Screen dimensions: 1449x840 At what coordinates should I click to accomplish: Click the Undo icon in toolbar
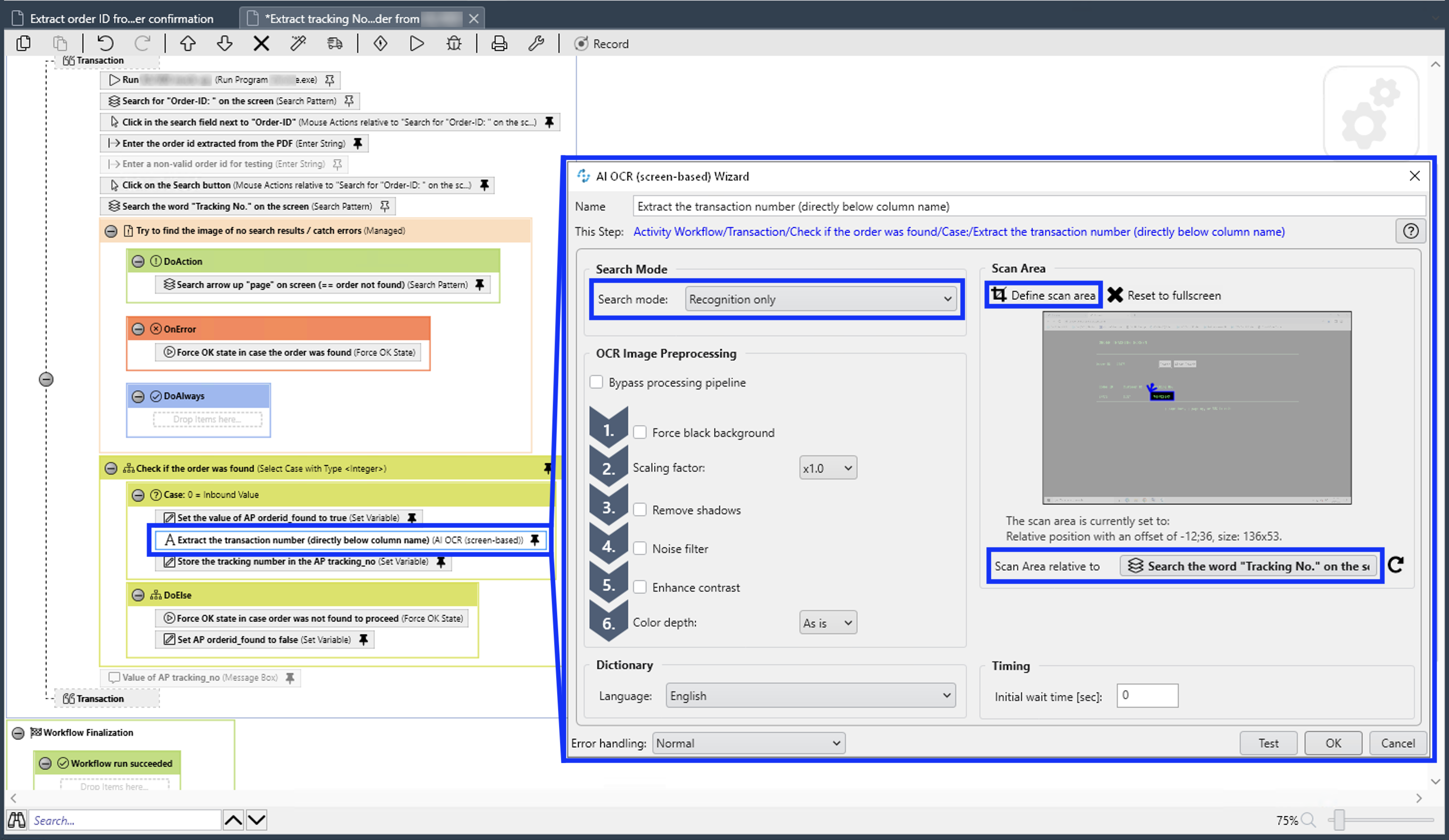(x=105, y=44)
